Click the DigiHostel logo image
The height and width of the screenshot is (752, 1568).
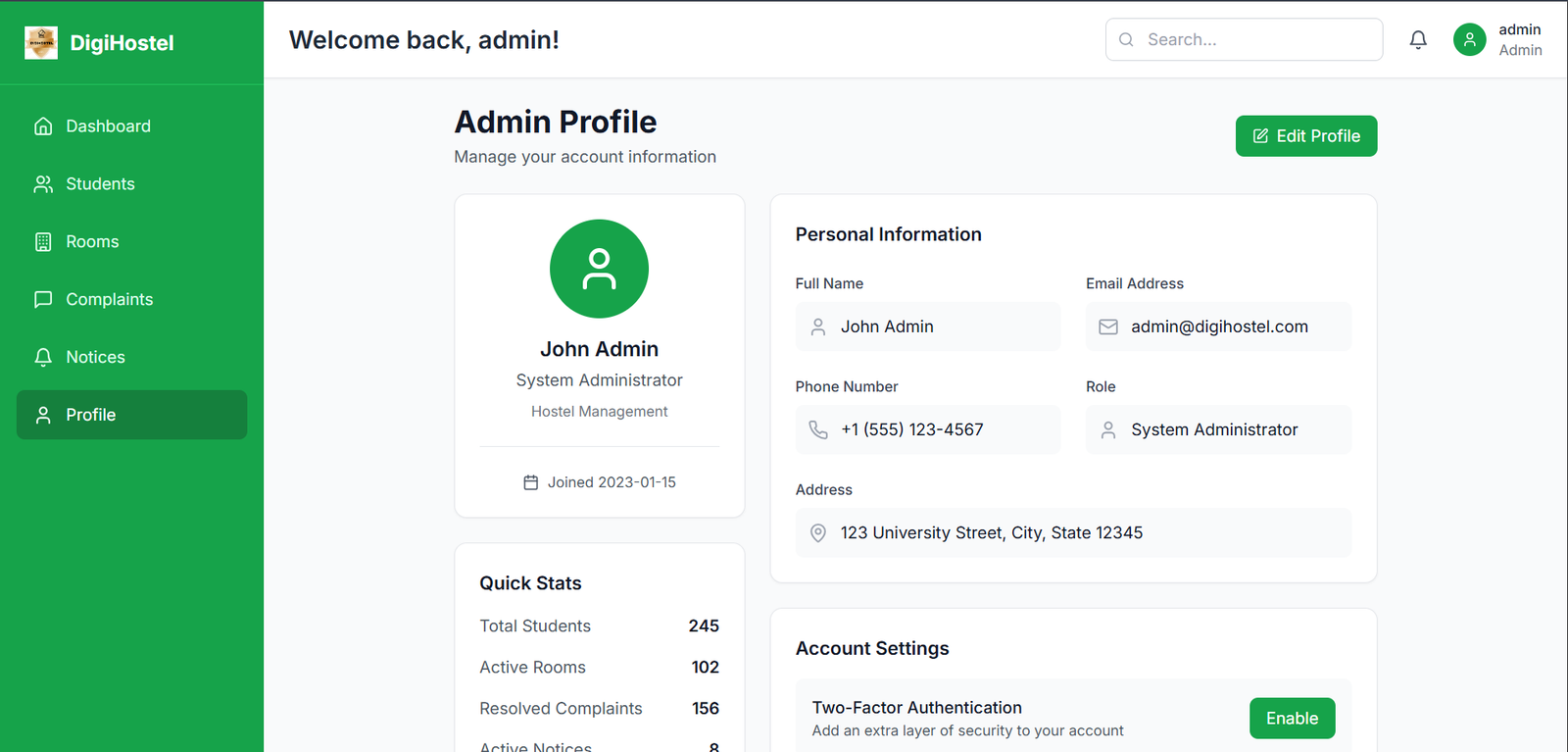[x=41, y=42]
